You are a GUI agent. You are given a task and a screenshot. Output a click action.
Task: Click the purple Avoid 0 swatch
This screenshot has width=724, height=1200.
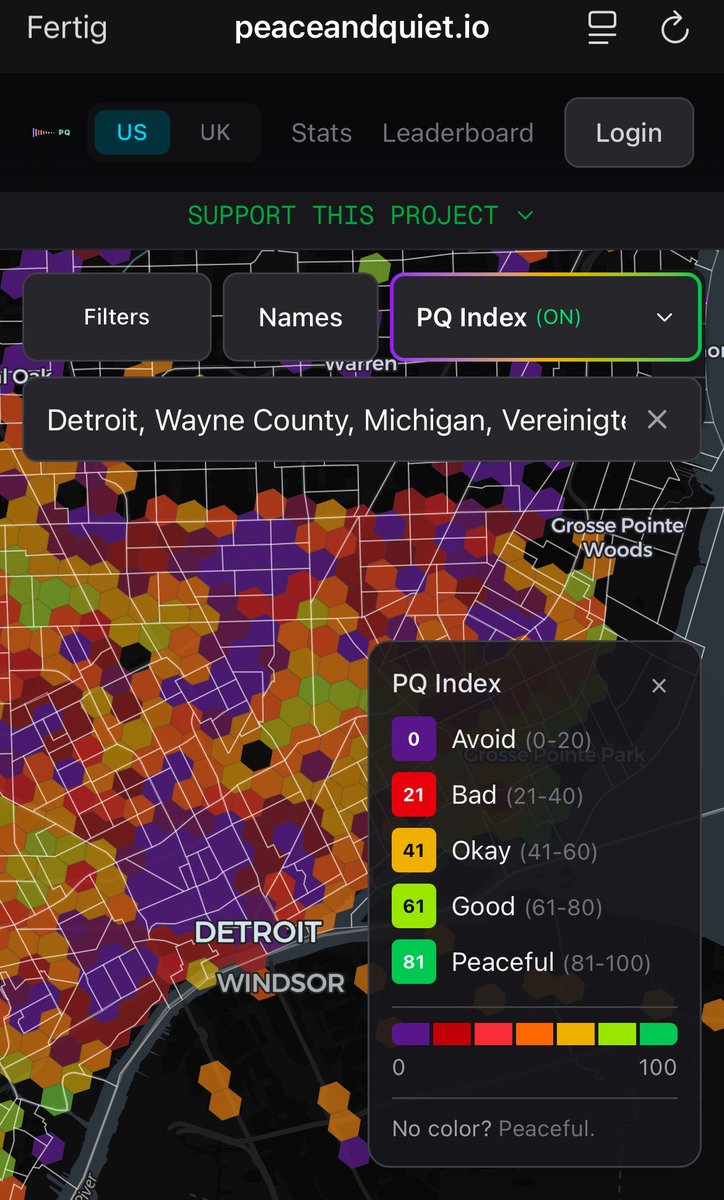414,740
